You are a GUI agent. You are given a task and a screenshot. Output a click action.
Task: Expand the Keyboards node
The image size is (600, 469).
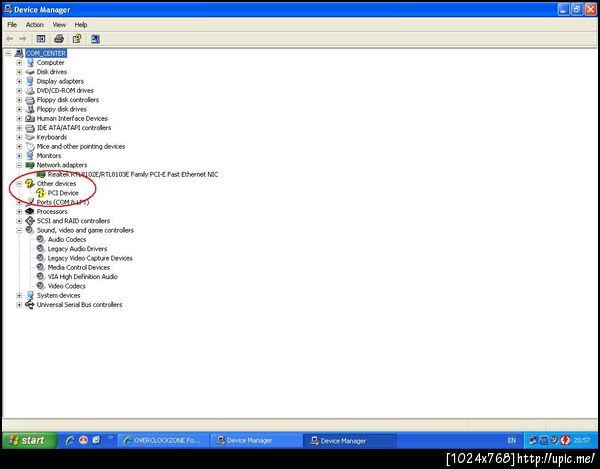[x=19, y=137]
